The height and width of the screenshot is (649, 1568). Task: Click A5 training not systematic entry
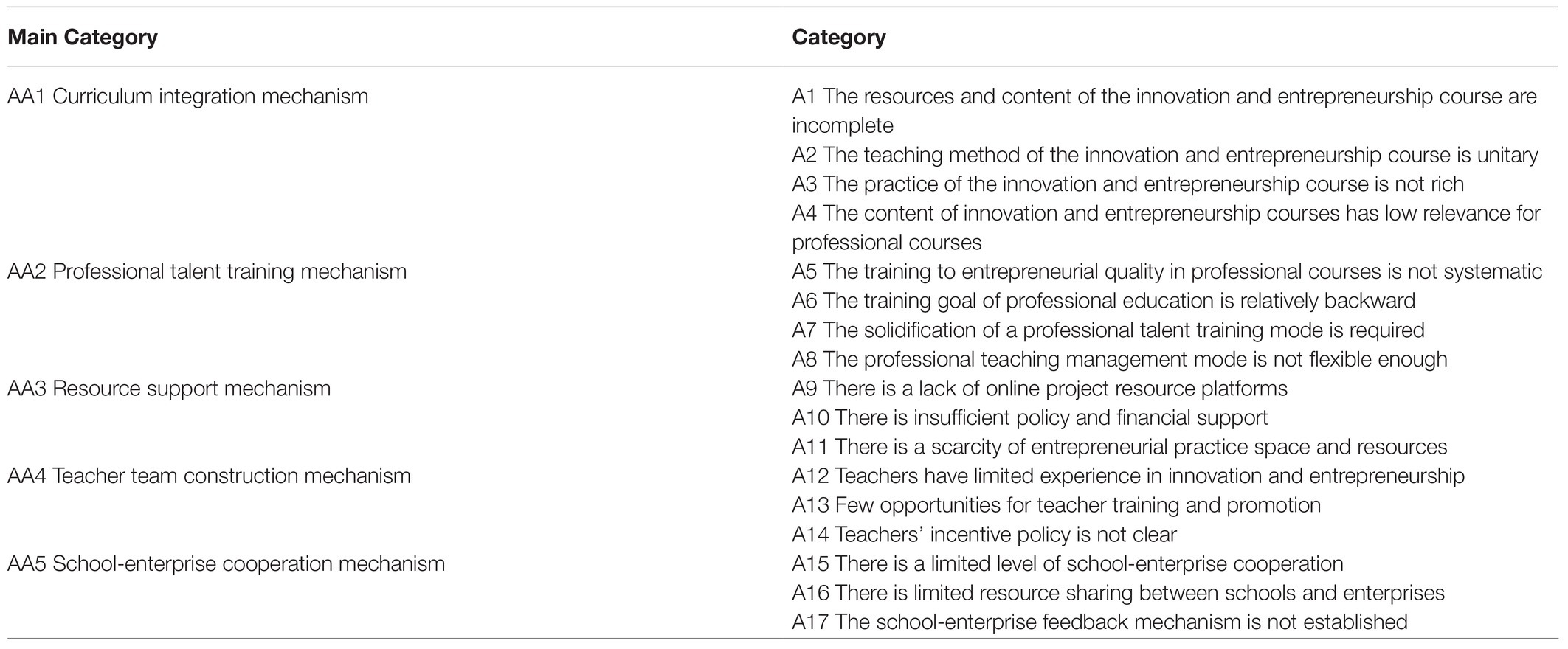click(x=1167, y=271)
